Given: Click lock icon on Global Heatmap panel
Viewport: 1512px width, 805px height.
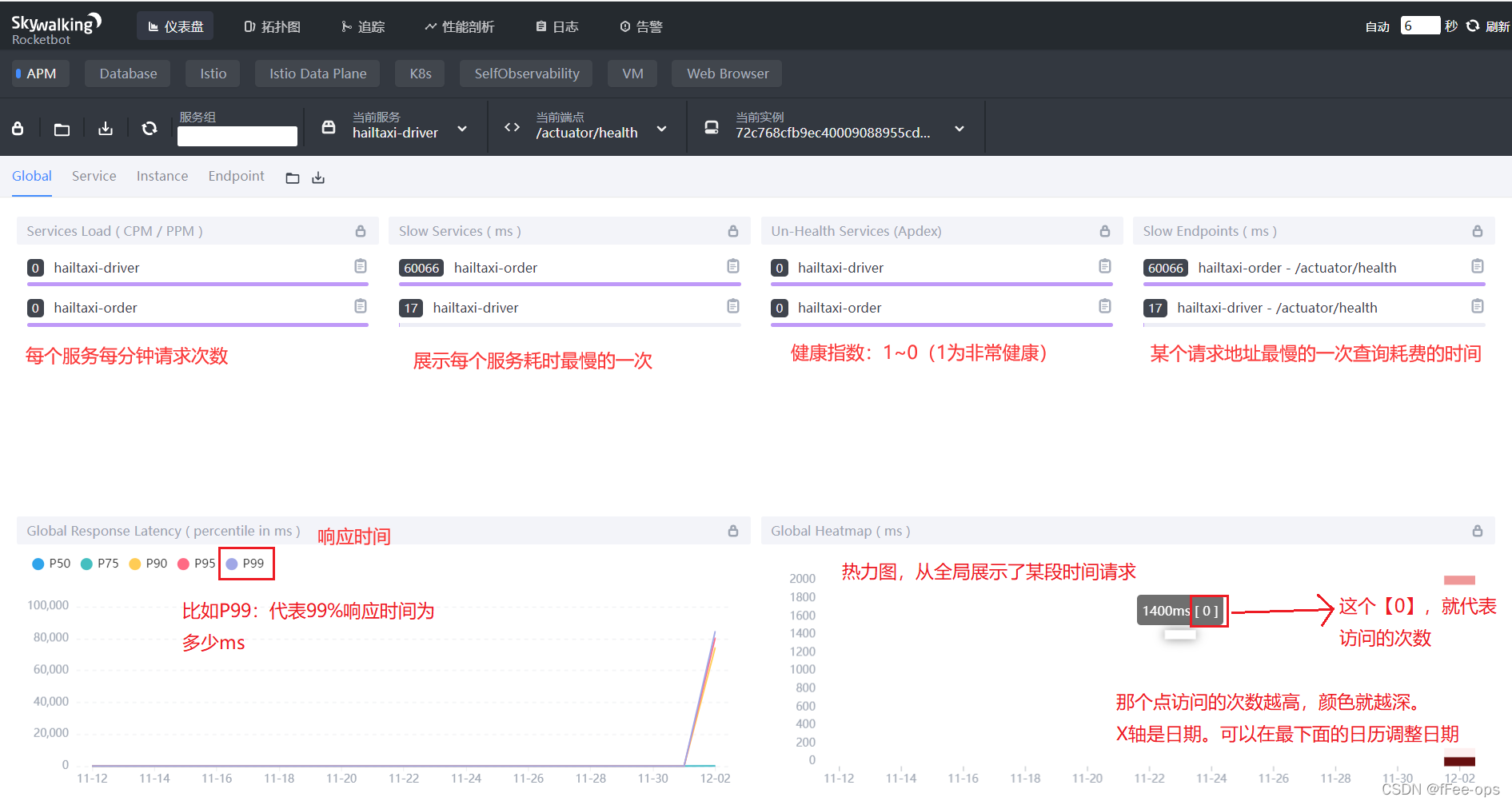Looking at the screenshot, I should 1478,531.
